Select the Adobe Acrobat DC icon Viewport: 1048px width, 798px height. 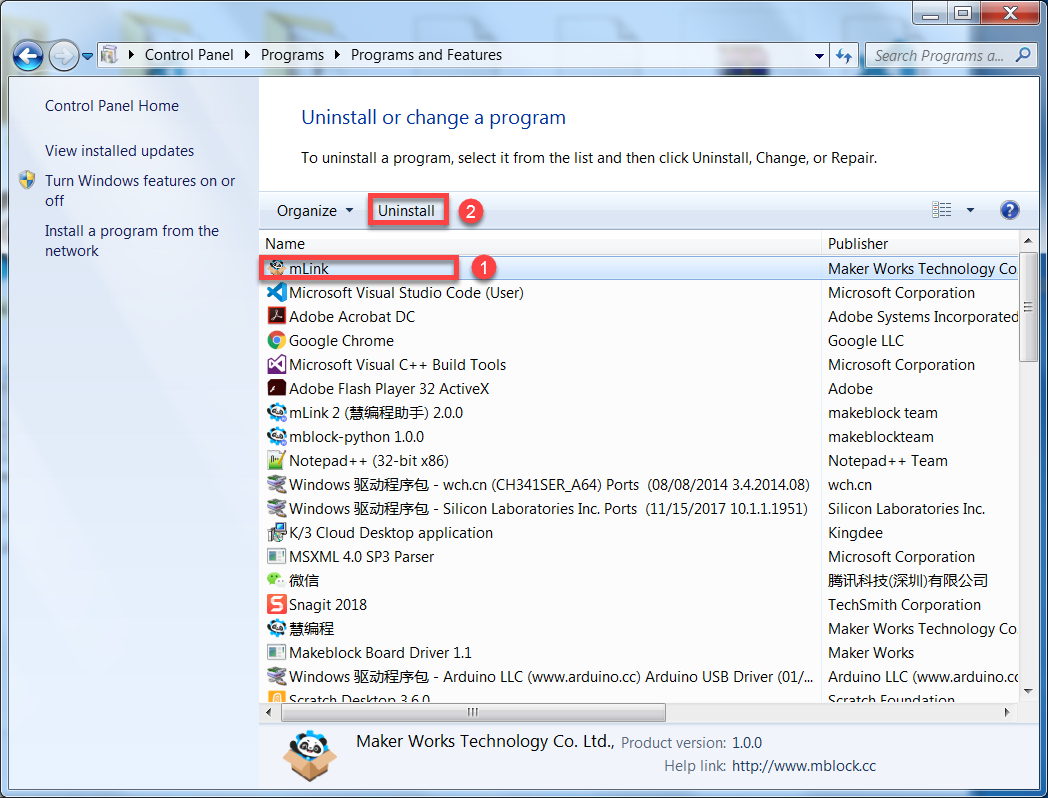click(x=276, y=316)
